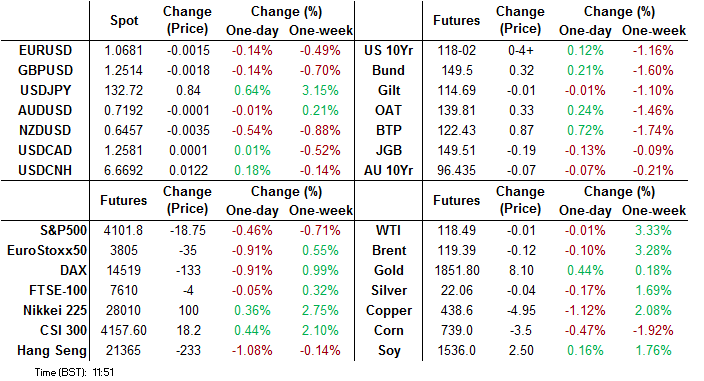Select the Bund row label
Screen dimensions: 704x381
point(388,70)
